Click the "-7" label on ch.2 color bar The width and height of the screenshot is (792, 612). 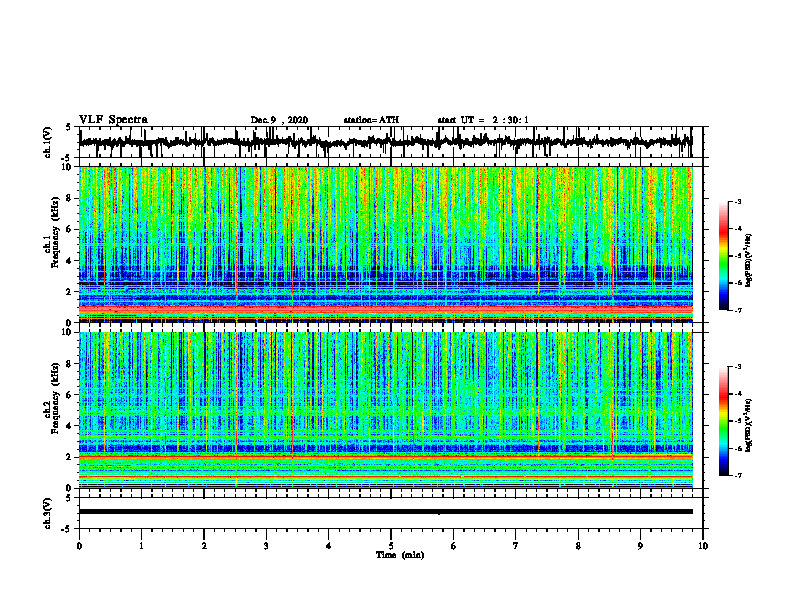[737, 476]
